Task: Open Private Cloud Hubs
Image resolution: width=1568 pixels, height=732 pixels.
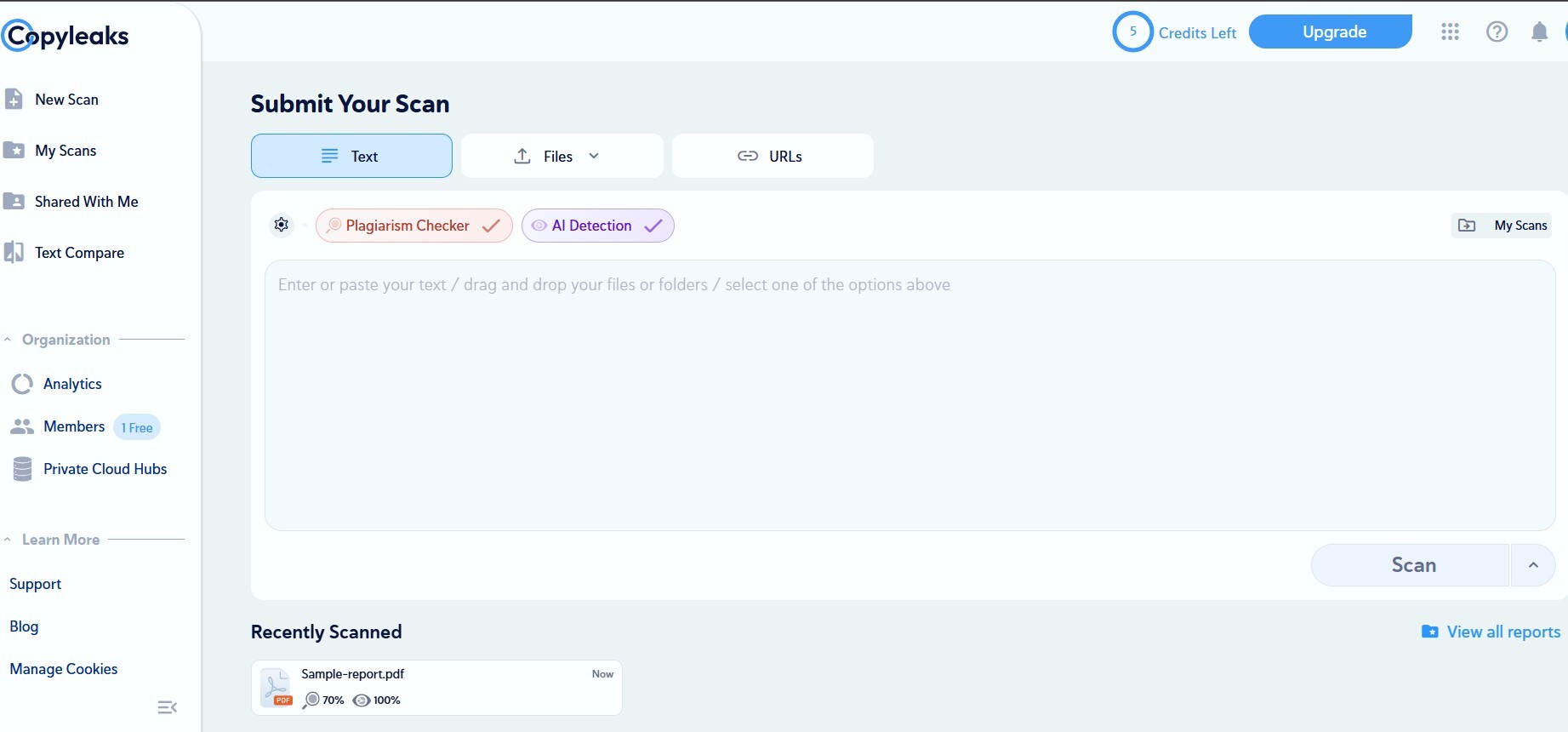Action: point(105,469)
